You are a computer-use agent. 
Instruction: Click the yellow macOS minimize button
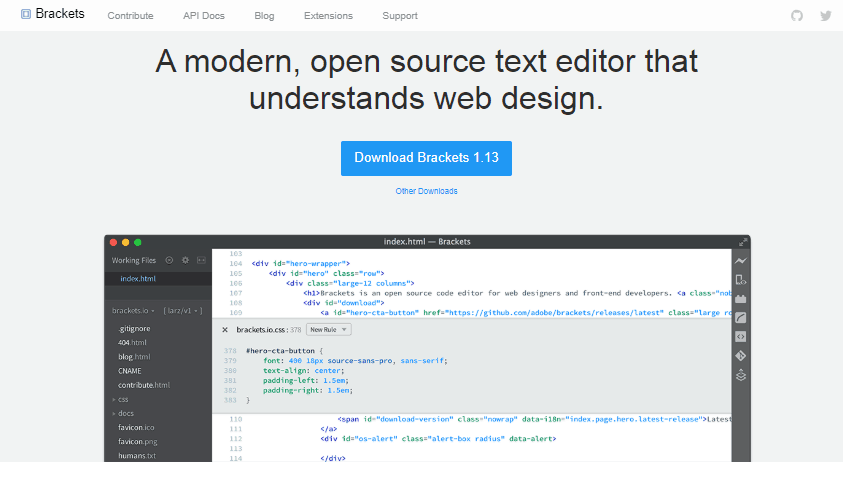[125, 243]
